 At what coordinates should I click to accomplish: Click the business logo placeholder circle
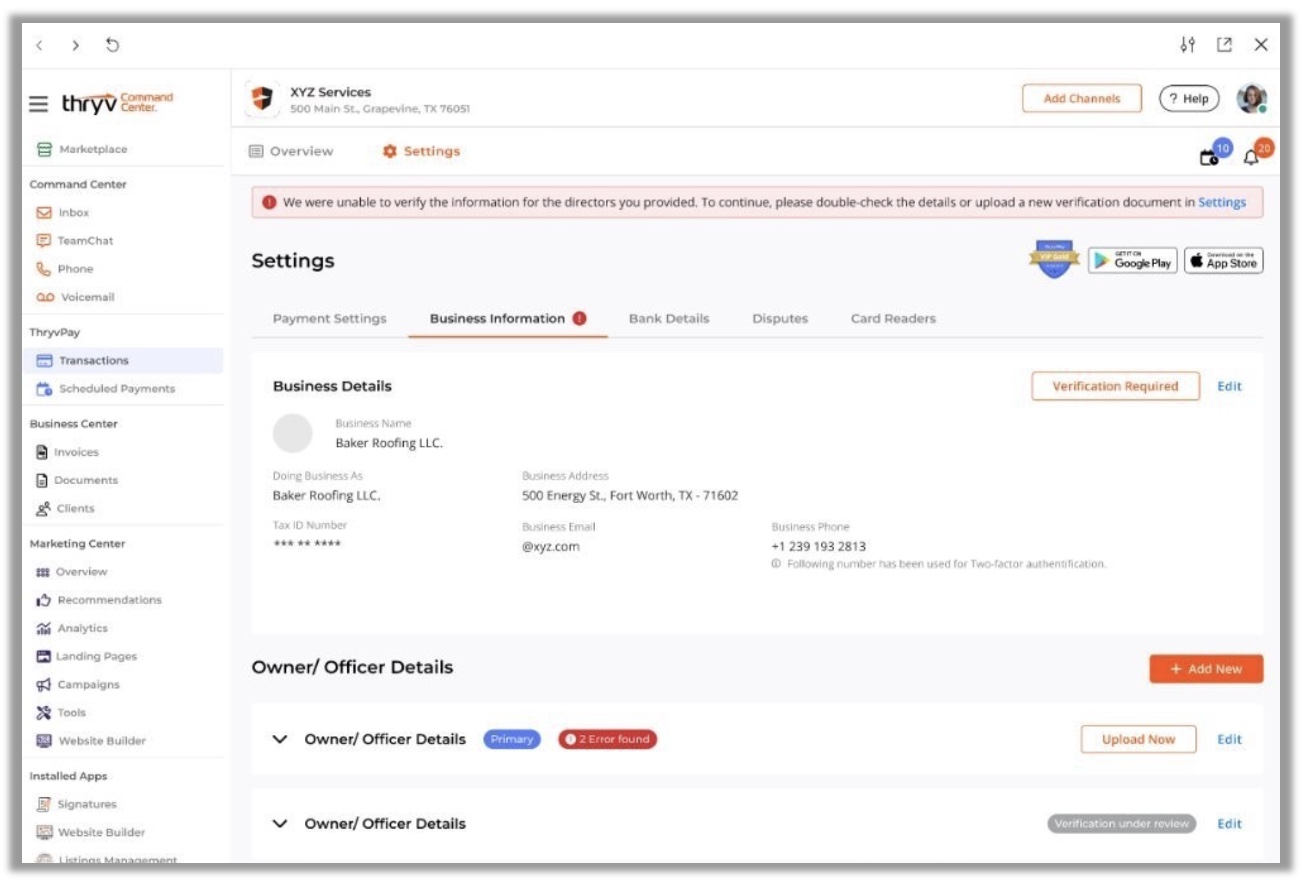[x=293, y=433]
